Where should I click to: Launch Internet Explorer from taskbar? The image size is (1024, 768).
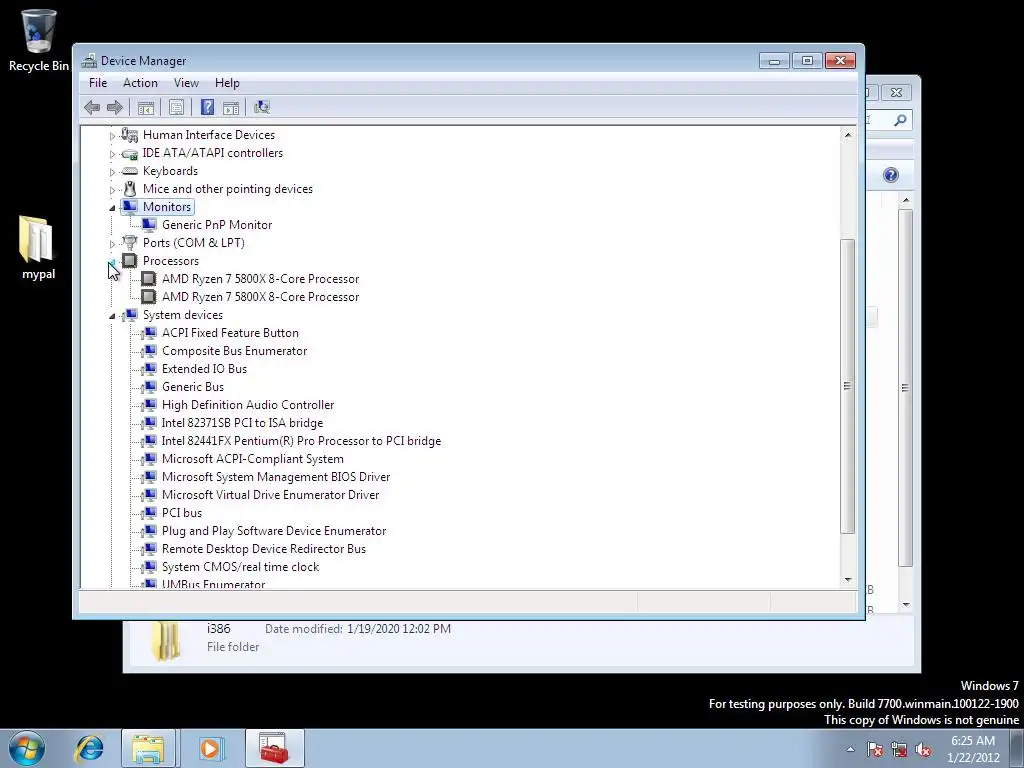point(89,748)
